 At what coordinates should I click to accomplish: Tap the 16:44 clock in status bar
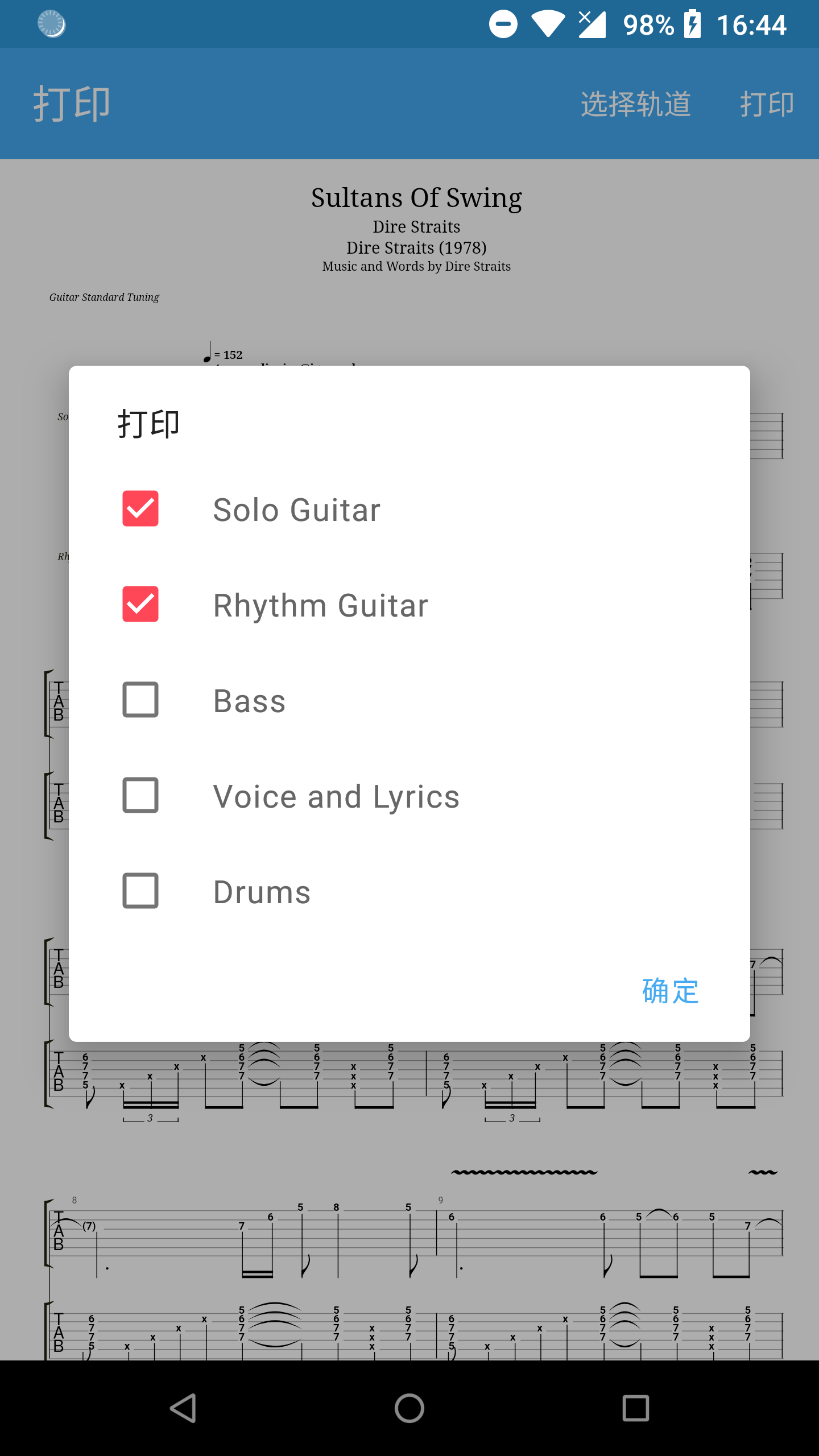coord(751,25)
